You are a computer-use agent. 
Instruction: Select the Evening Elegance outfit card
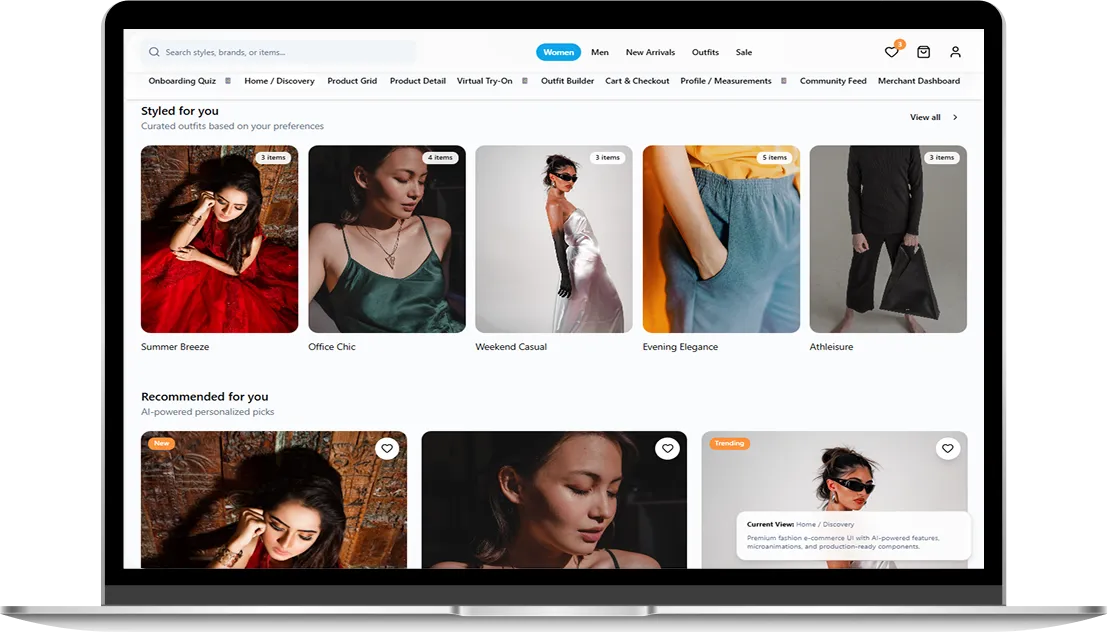(x=721, y=239)
